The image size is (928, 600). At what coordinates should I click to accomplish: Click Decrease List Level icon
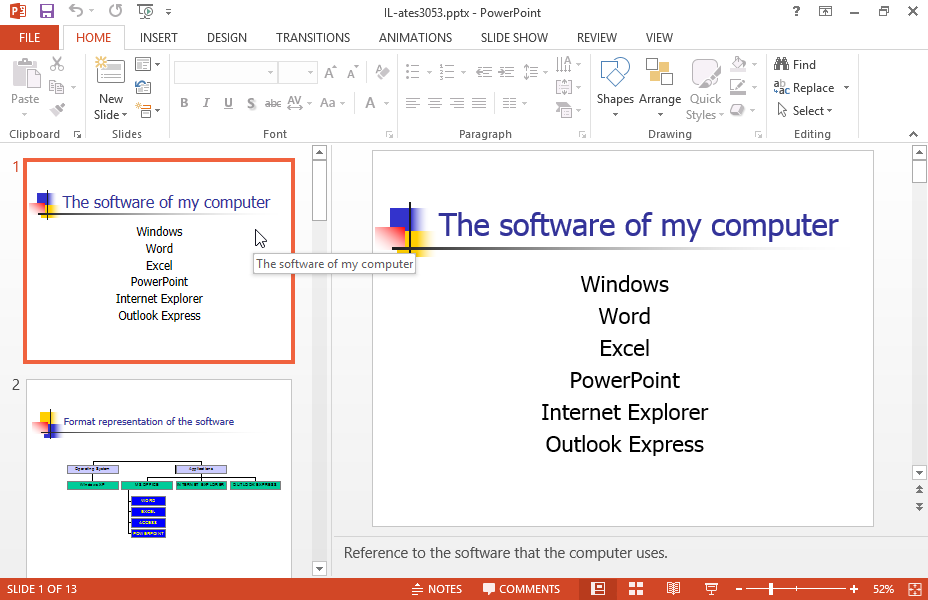point(484,72)
